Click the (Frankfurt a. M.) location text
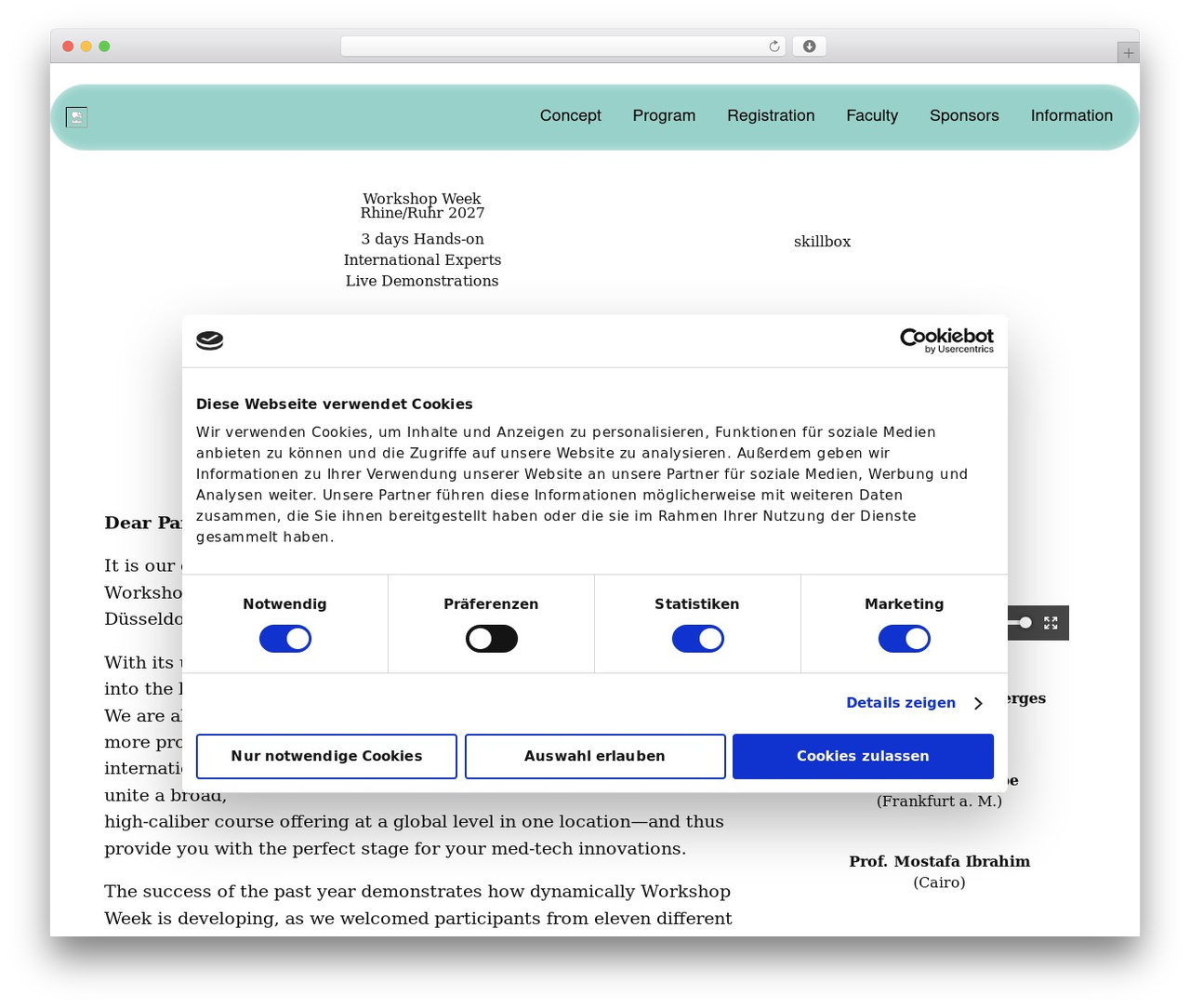Screen dimensions: 1190x1008 pos(939,801)
